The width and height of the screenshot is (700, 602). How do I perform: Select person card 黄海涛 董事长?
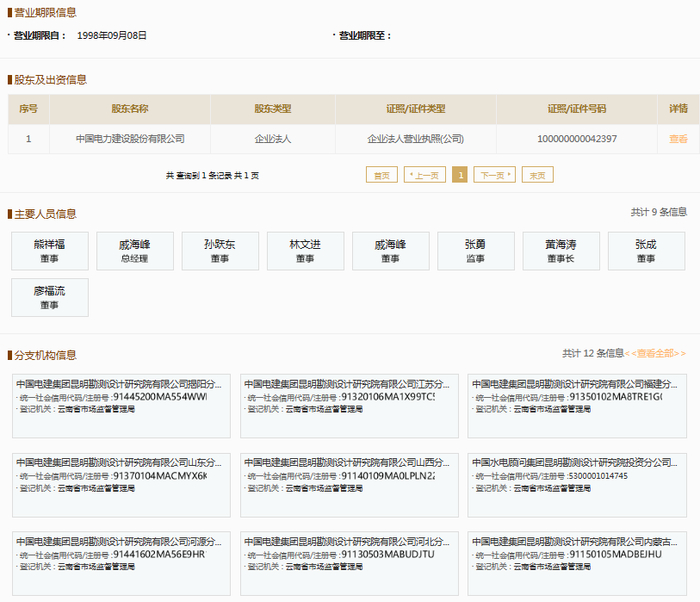[561, 251]
